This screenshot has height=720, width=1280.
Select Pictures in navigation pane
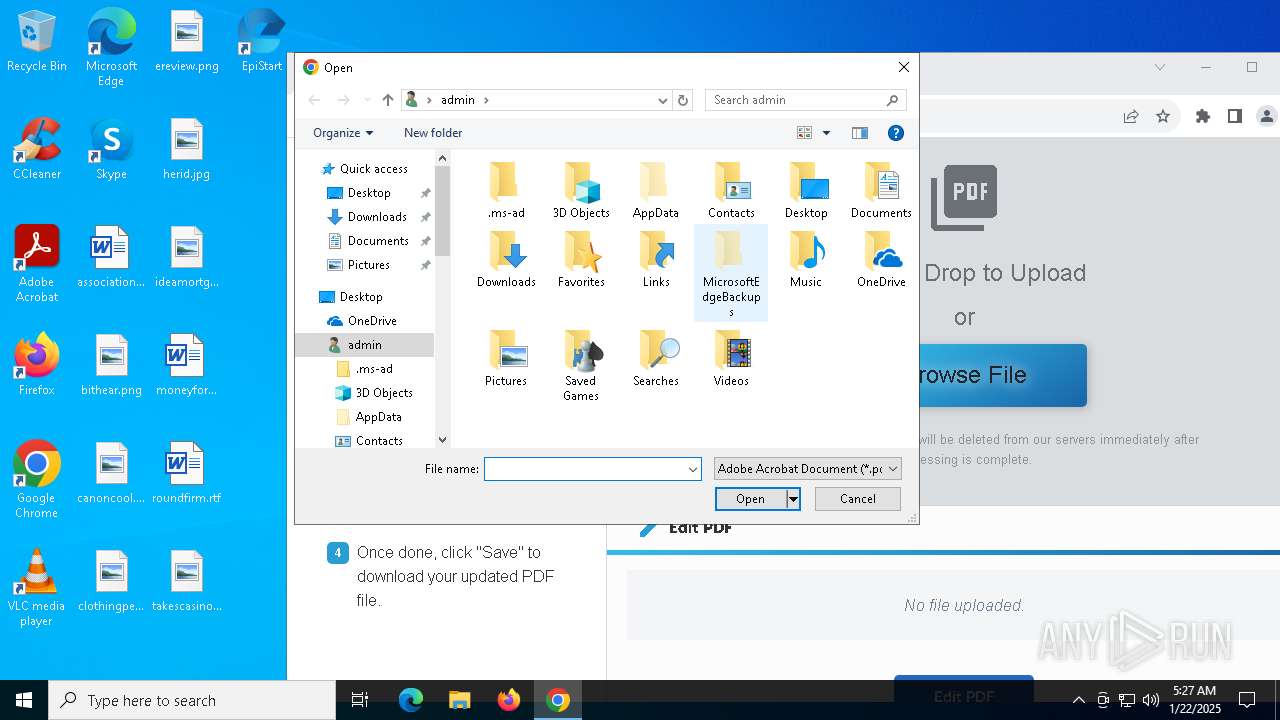pyautogui.click(x=368, y=265)
